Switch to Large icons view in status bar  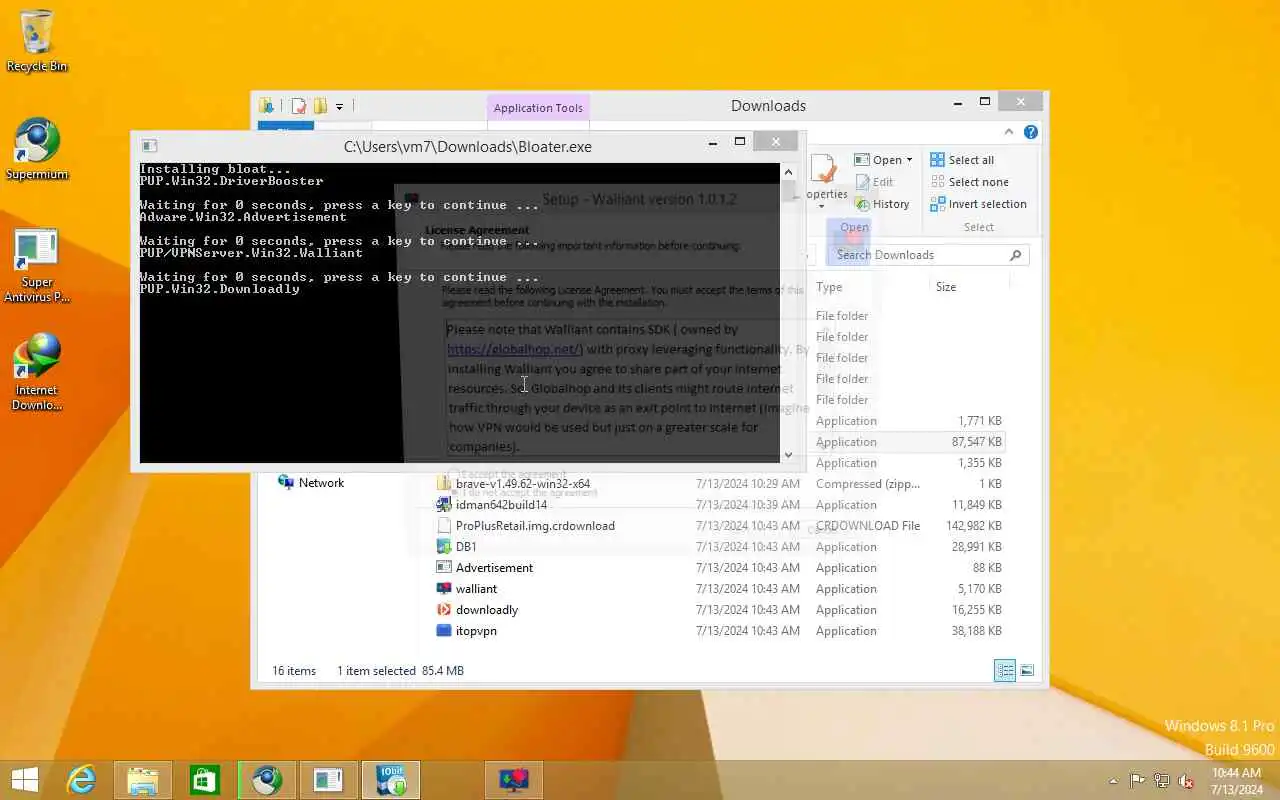click(x=1026, y=671)
